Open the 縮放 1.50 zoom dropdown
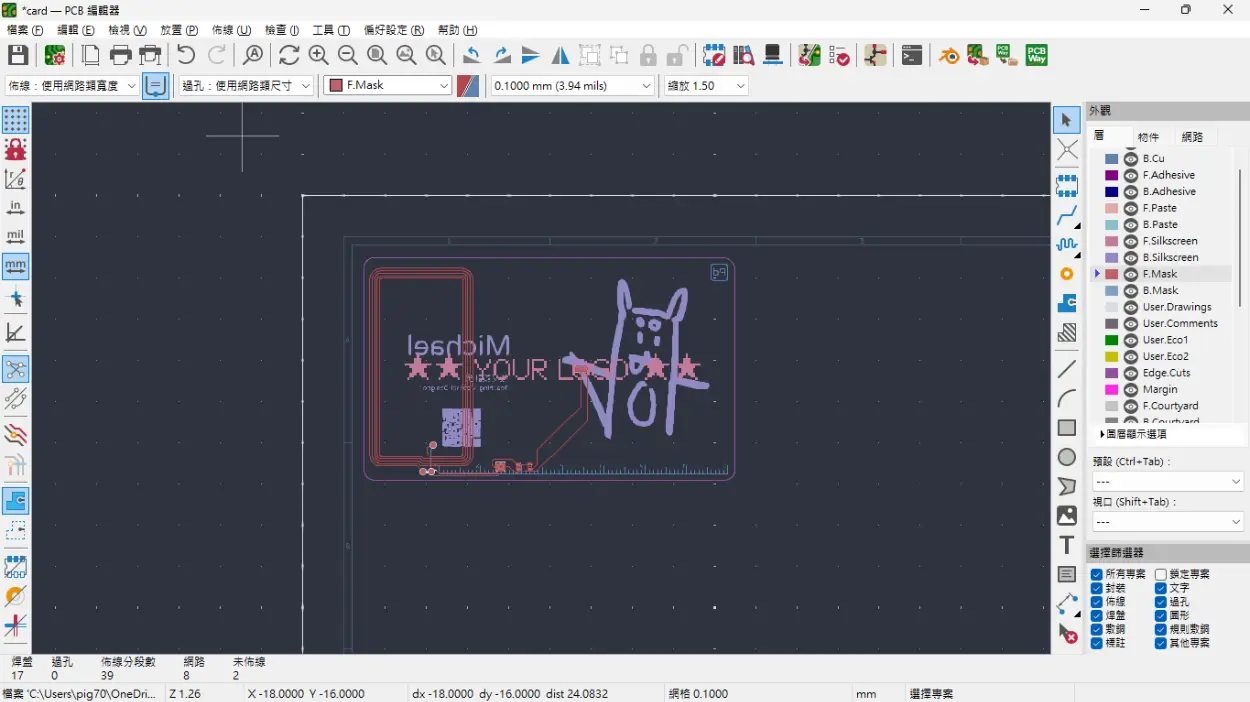Image resolution: width=1250 pixels, height=702 pixels. click(707, 86)
